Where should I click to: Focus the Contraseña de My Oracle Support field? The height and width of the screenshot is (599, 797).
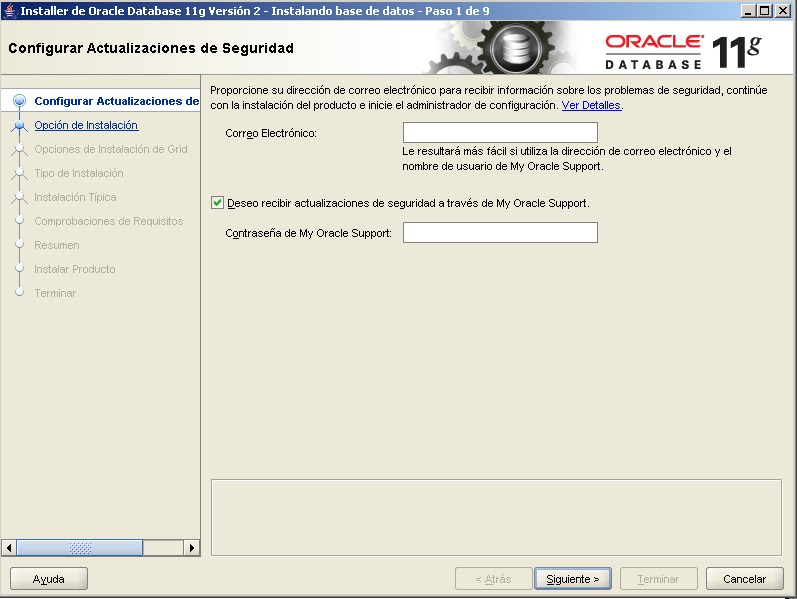[x=500, y=232]
